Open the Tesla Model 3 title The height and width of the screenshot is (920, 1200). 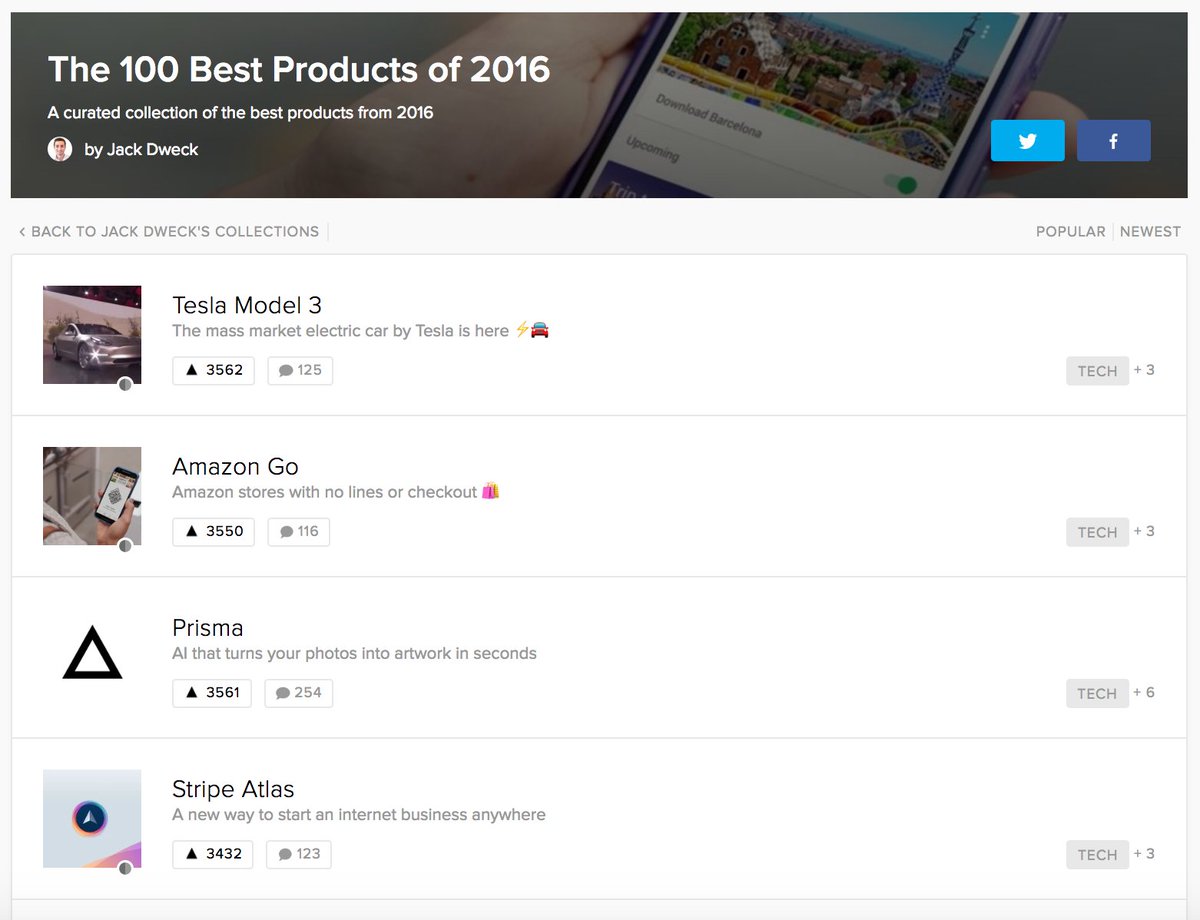(247, 305)
